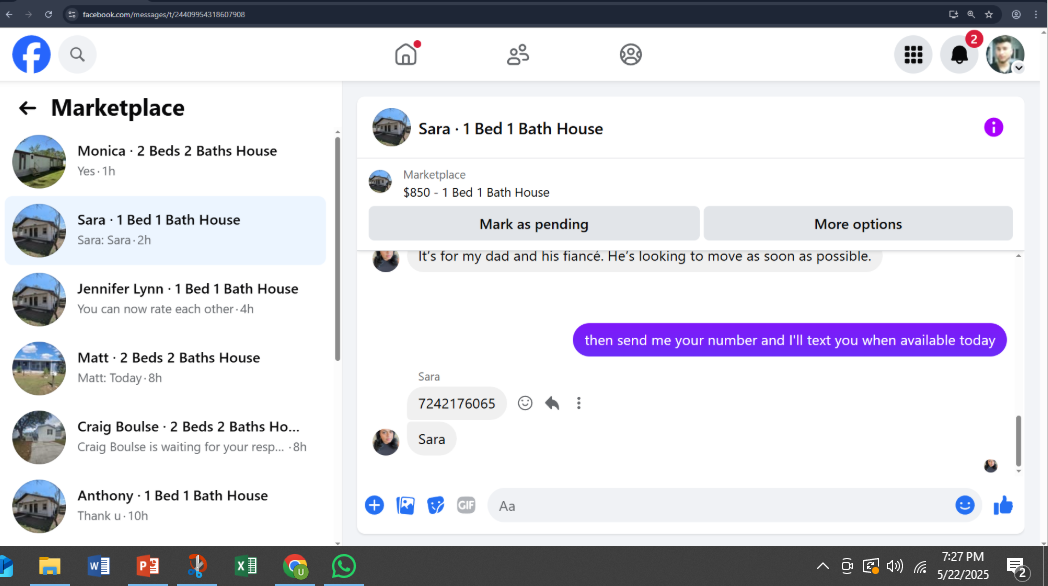
Task: Open the volume speaker tray icon
Action: coord(894,567)
